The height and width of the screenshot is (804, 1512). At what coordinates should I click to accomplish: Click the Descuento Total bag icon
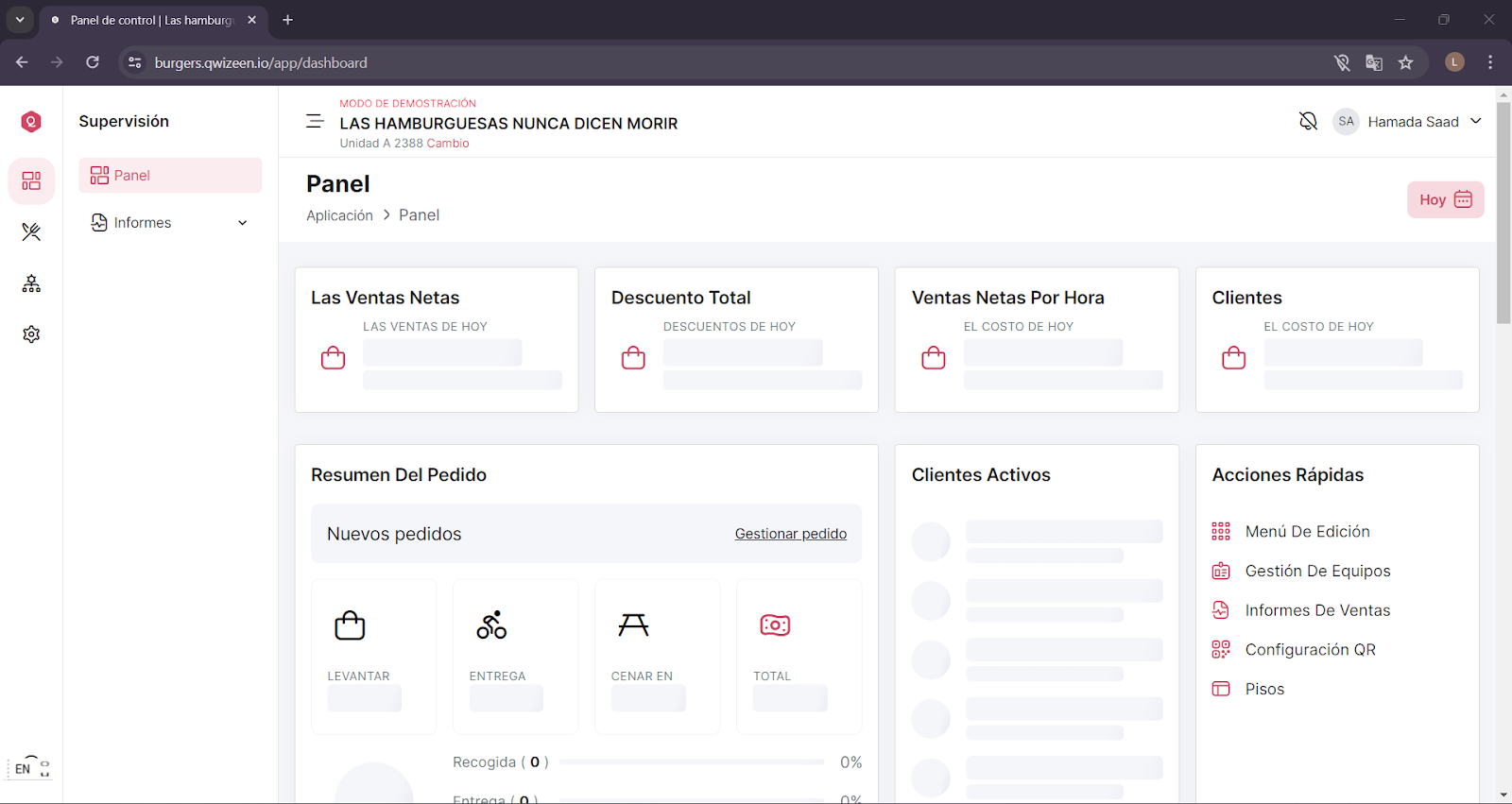pos(633,358)
